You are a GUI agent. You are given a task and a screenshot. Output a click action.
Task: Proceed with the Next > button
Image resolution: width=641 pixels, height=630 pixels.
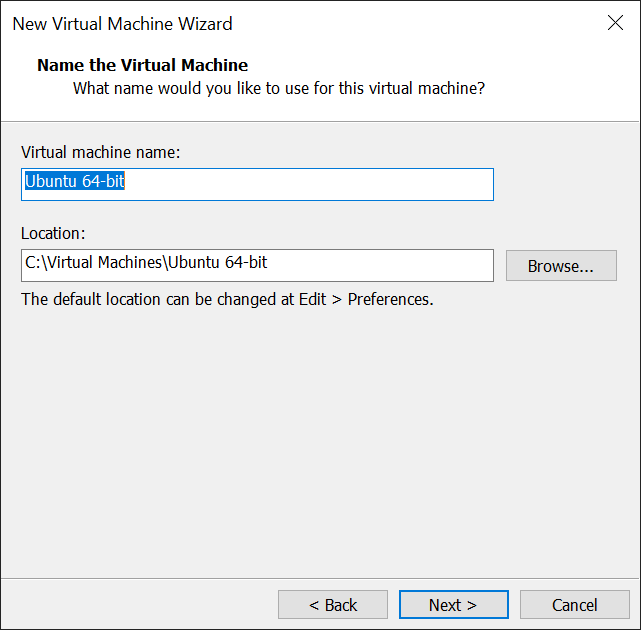pos(453,604)
